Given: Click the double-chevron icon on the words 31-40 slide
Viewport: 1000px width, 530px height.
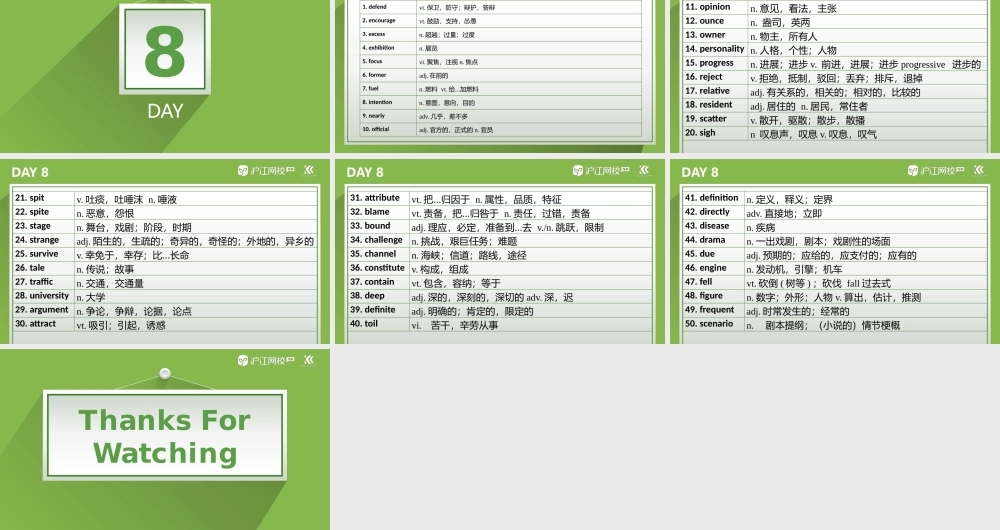Looking at the screenshot, I should (644, 170).
